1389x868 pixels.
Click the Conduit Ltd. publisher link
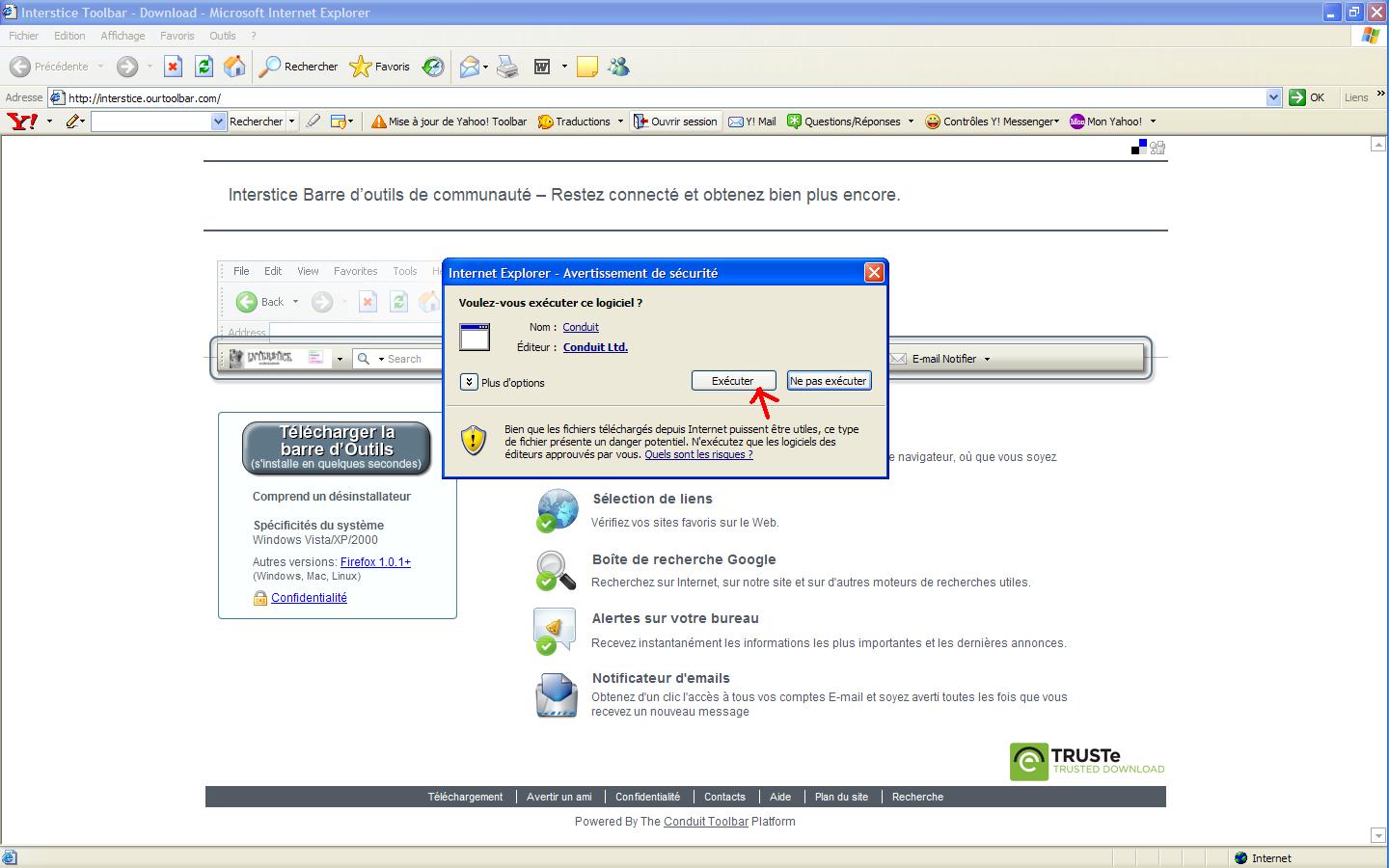tap(595, 347)
